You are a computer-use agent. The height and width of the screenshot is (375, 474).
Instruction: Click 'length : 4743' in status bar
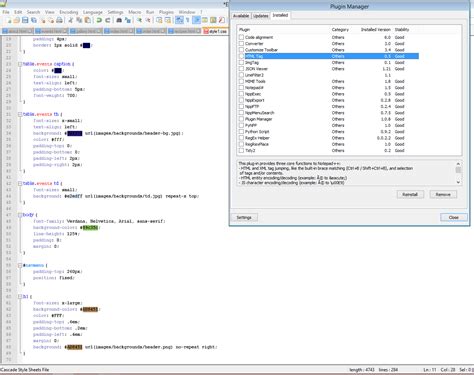(362, 370)
